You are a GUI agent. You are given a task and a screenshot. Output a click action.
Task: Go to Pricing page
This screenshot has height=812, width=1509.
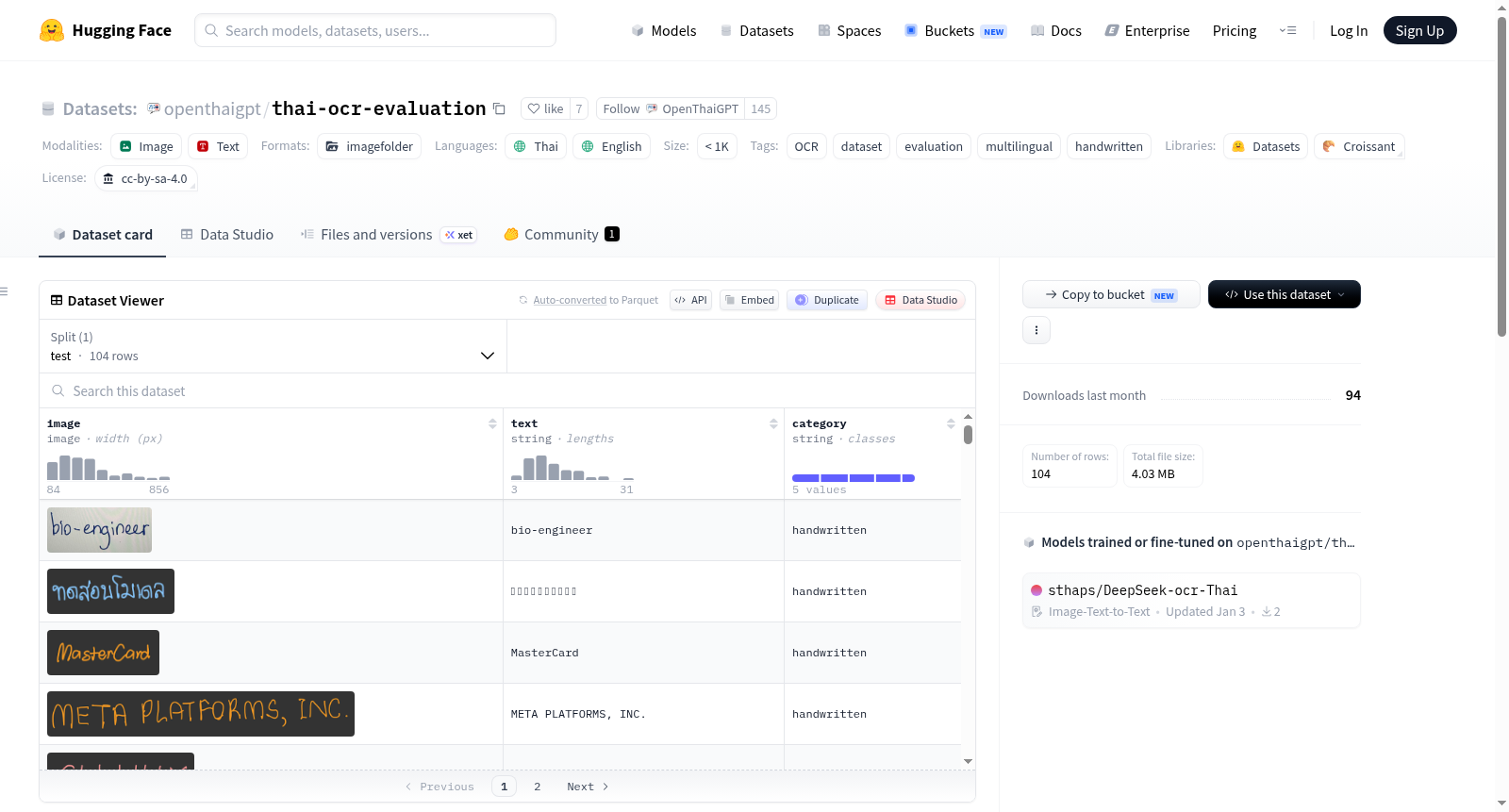(1235, 30)
